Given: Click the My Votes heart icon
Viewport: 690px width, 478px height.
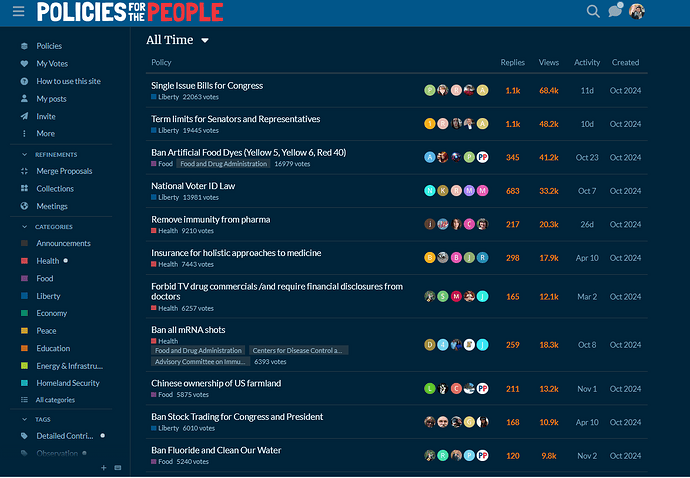Looking at the screenshot, I should pos(24,63).
